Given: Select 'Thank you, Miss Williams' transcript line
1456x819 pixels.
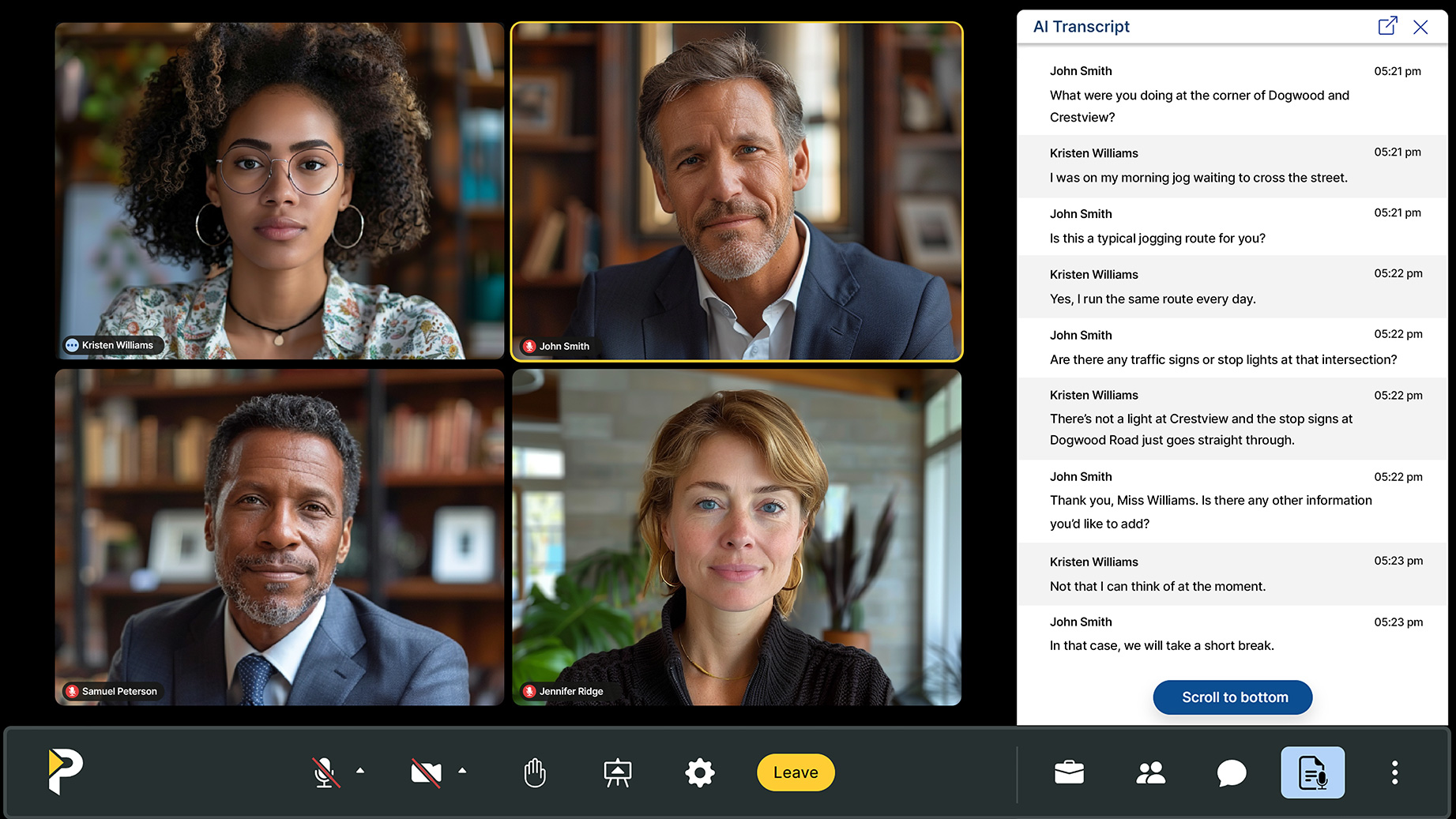Looking at the screenshot, I should pyautogui.click(x=1210, y=512).
